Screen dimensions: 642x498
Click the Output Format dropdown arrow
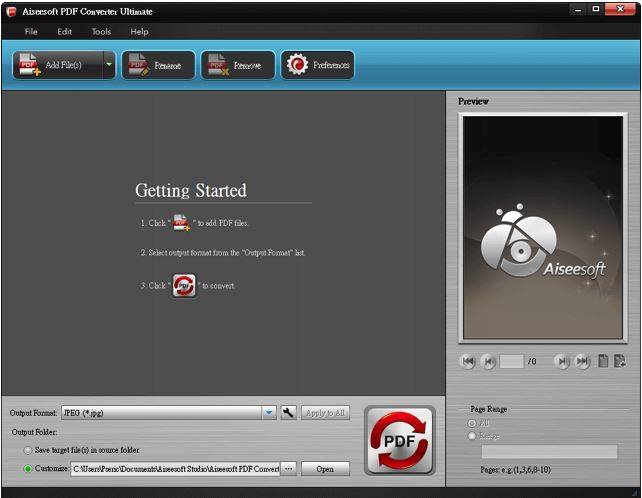click(269, 412)
